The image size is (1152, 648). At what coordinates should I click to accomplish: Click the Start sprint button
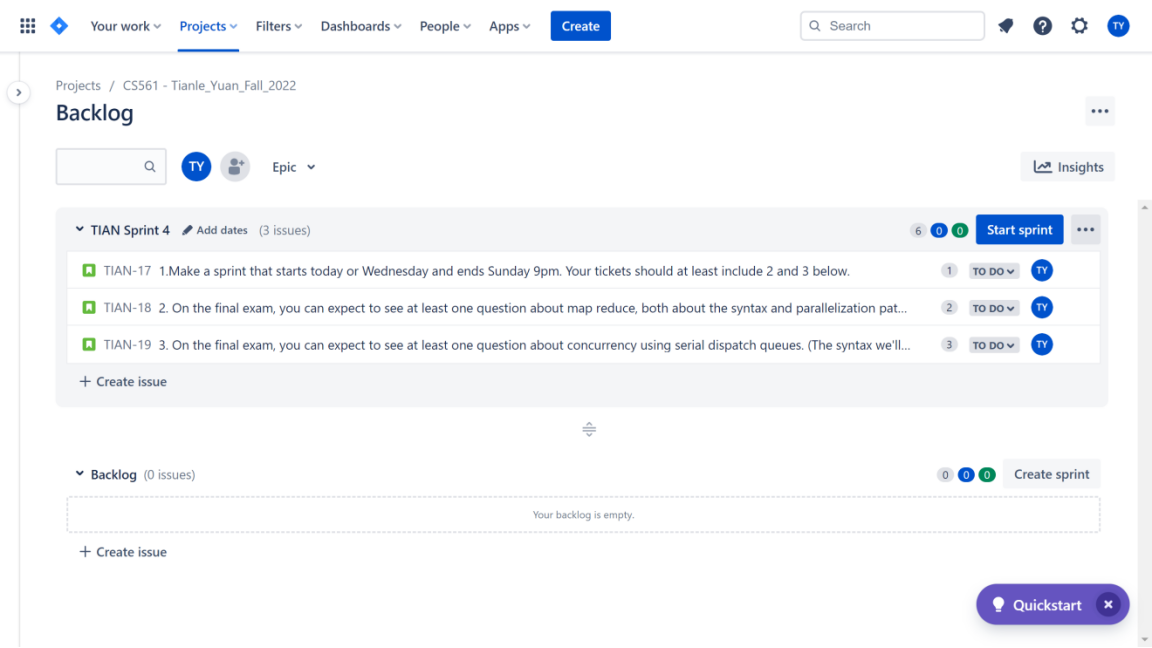[x=1019, y=230]
